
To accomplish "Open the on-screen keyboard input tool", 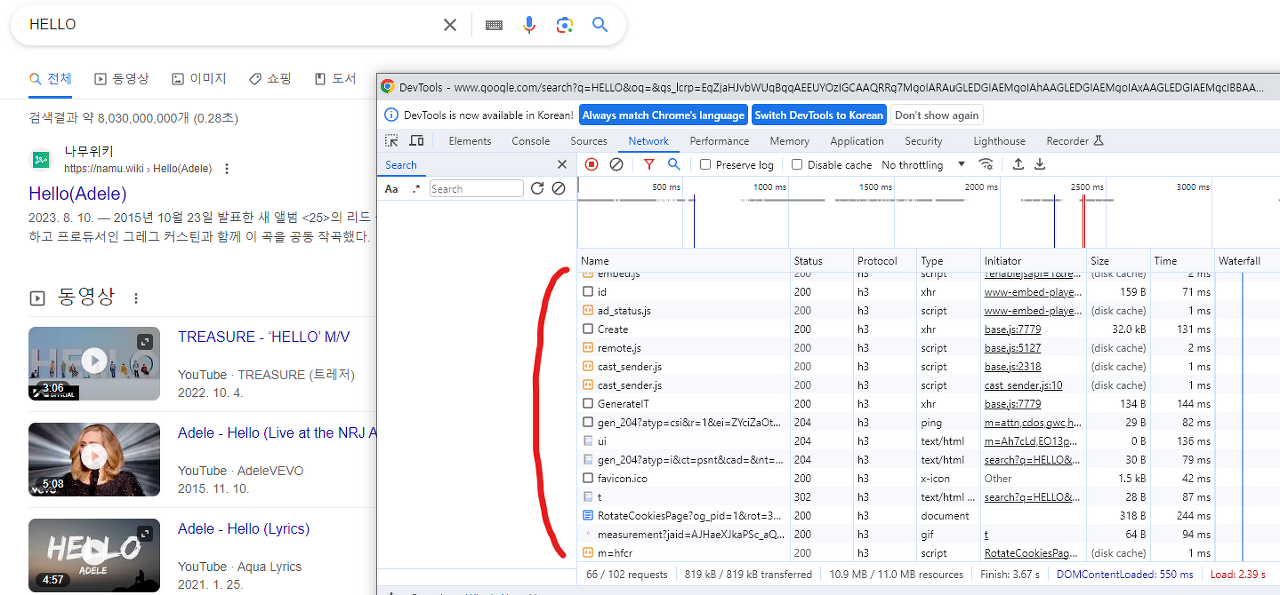I will (494, 25).
